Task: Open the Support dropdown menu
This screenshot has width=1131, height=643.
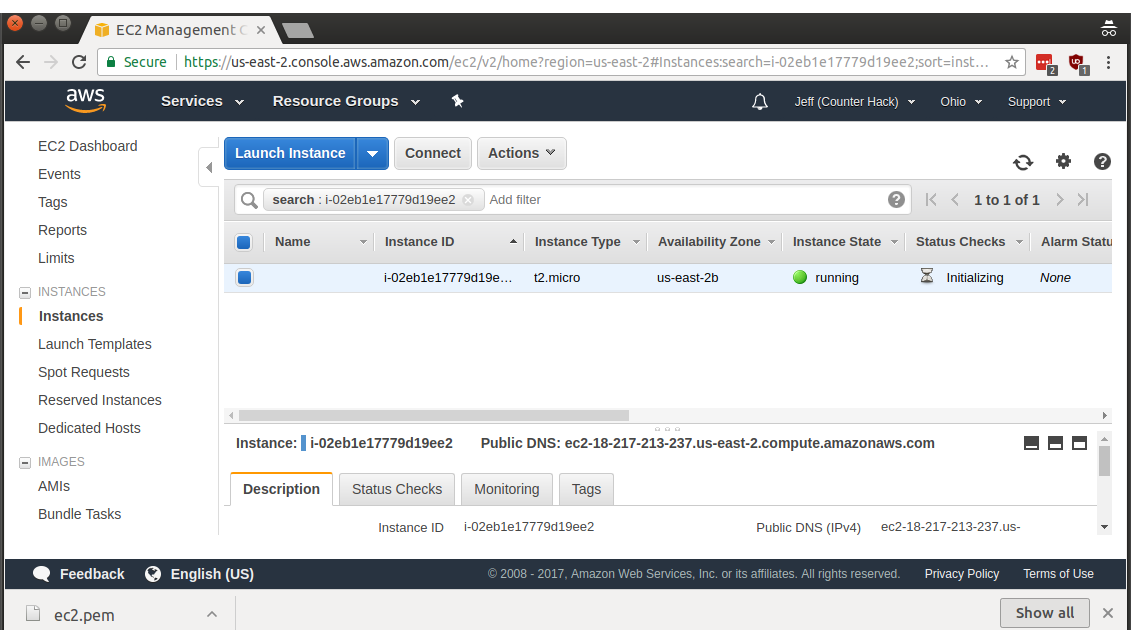Action: tap(1037, 102)
